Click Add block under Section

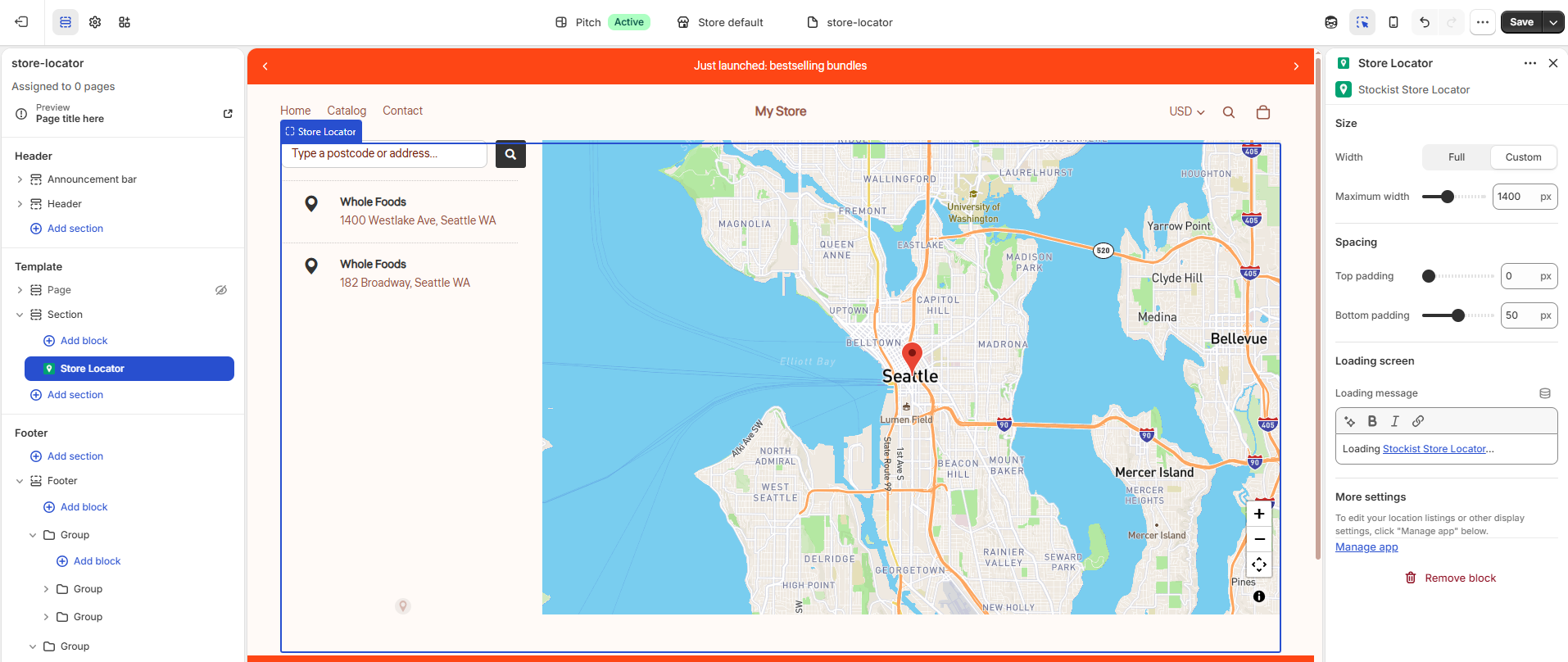(x=75, y=341)
